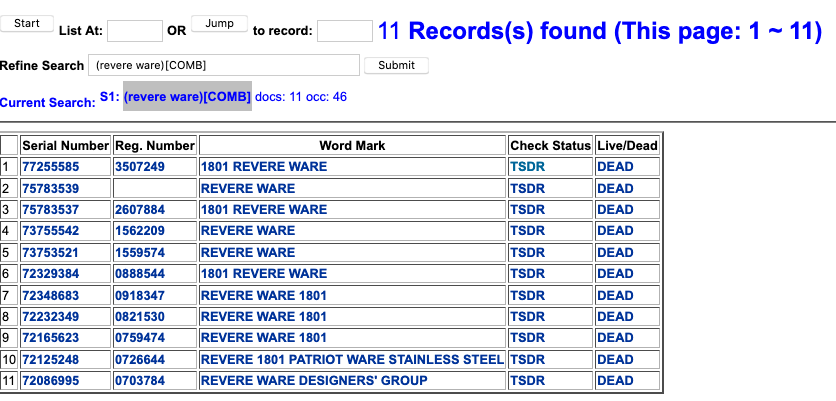This screenshot has width=836, height=401.
Task: Click DEAD status in row 1
Action: pyautogui.click(x=615, y=167)
